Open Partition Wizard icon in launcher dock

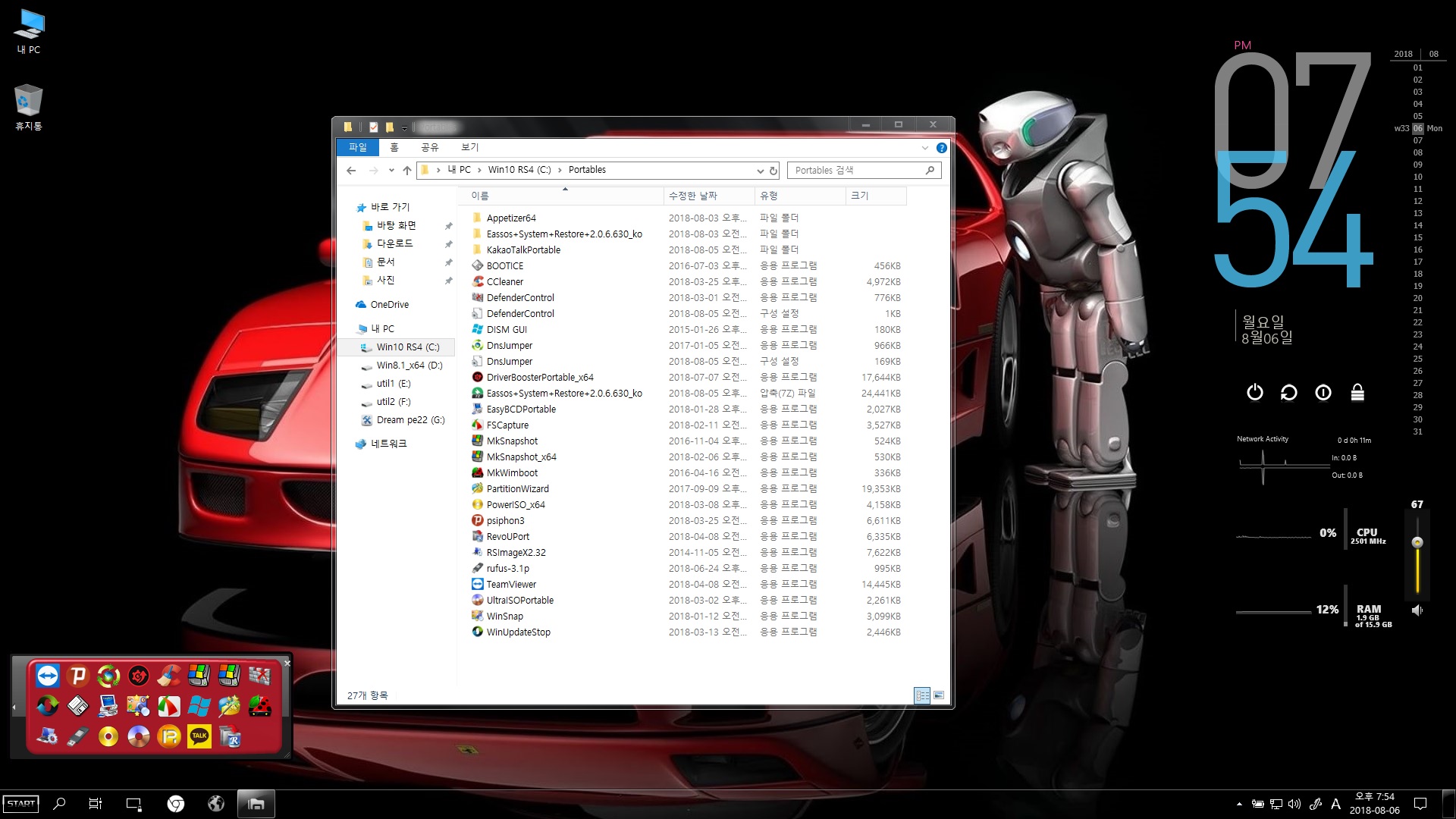point(230,706)
